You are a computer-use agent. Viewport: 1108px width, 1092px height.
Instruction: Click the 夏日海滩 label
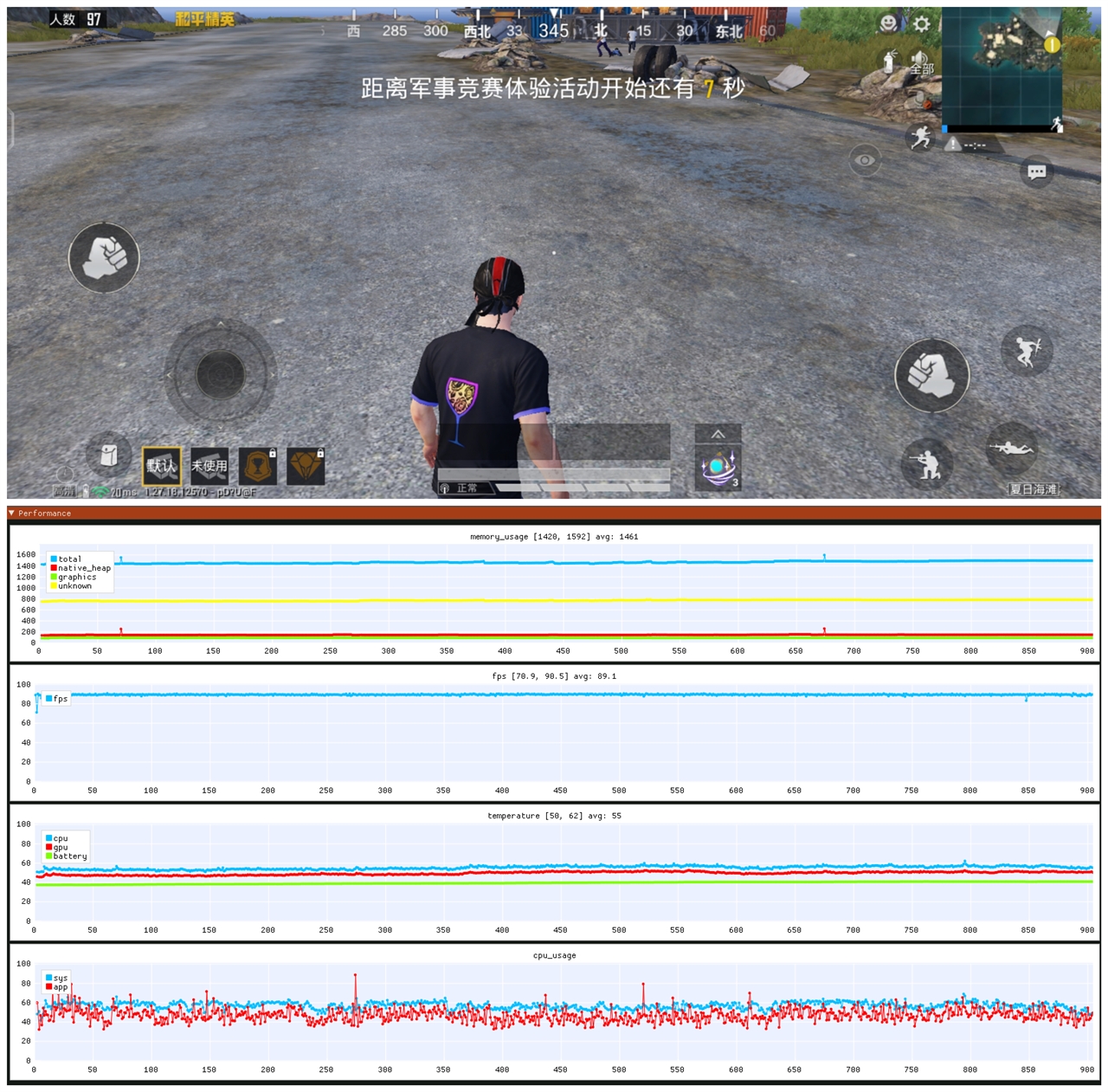pyautogui.click(x=1034, y=489)
